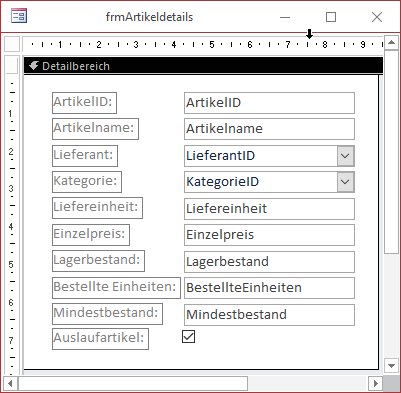Click the 'ArtikelID:' label
The image size is (401, 393).
(84, 103)
